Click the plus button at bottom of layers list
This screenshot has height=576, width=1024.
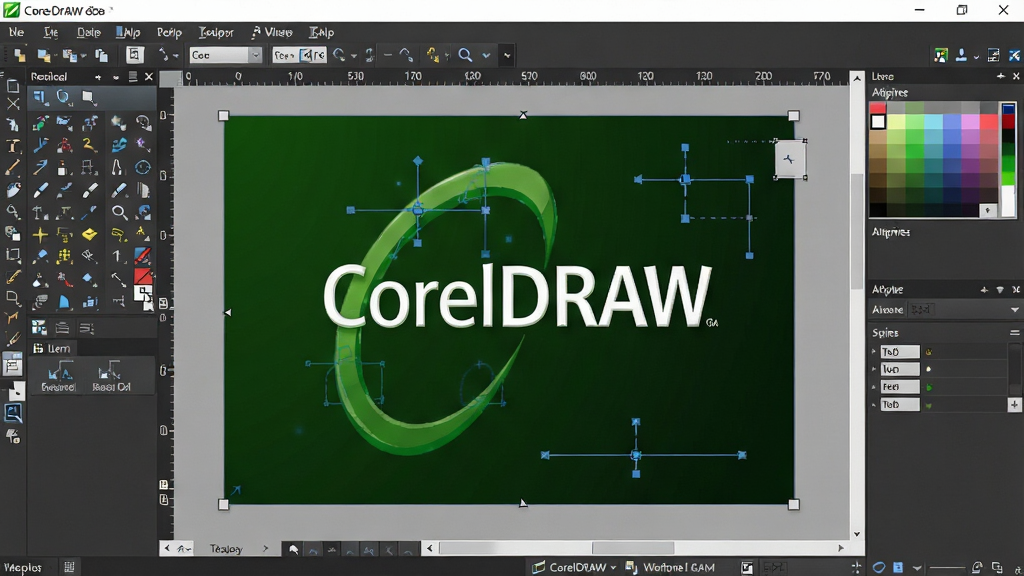(x=1014, y=405)
